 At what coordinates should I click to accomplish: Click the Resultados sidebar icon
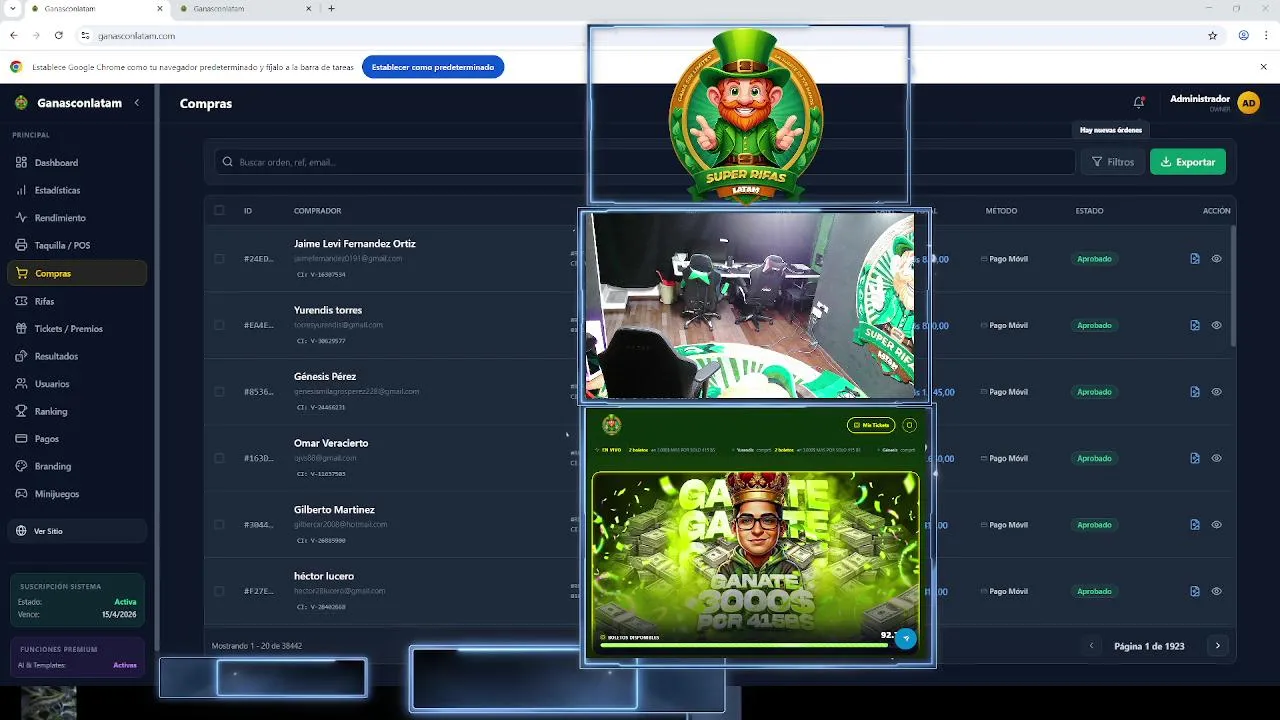(x=22, y=356)
